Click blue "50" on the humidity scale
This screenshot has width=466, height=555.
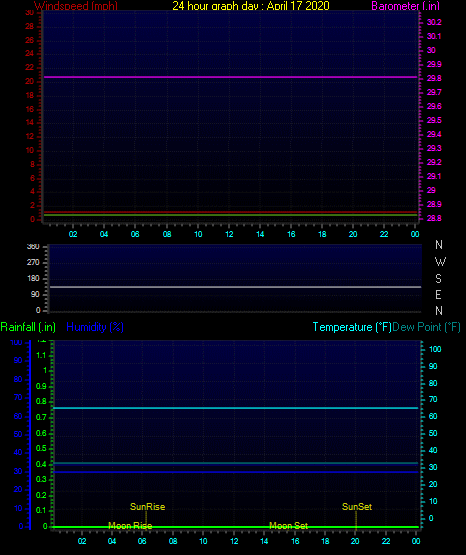pos(18,434)
